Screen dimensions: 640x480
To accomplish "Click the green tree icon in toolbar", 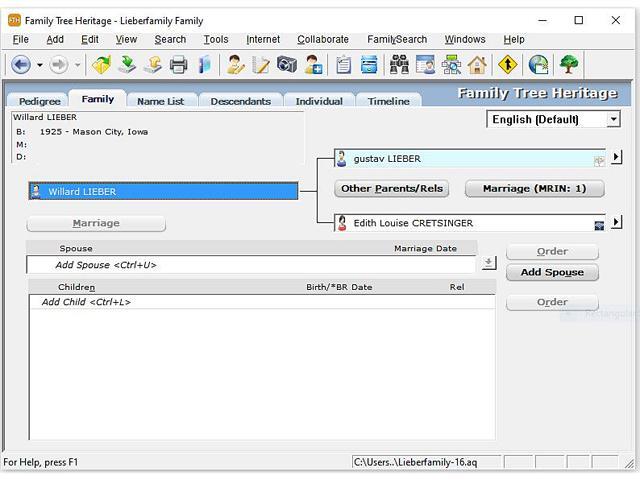I will (x=569, y=65).
